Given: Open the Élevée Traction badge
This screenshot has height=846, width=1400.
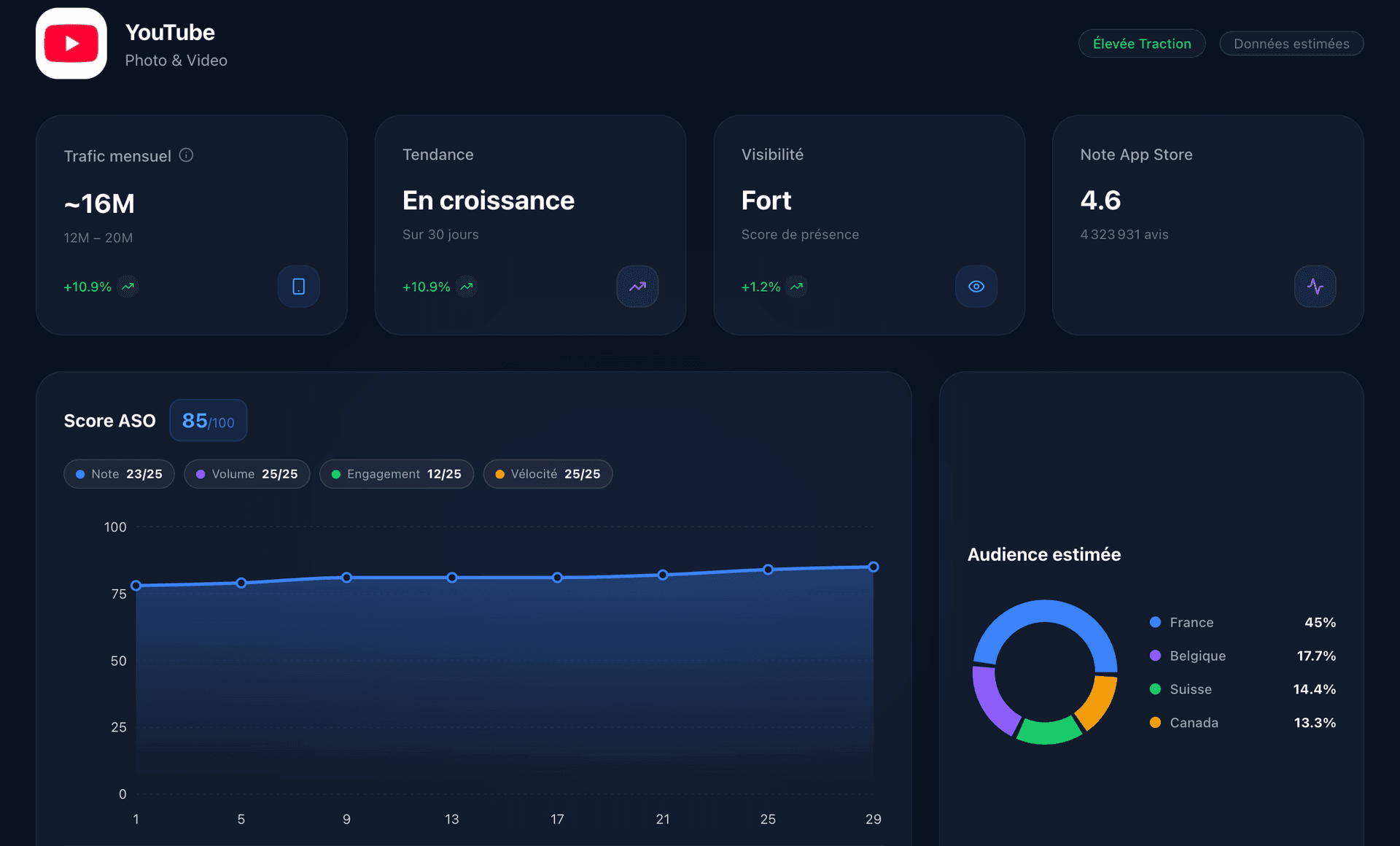Looking at the screenshot, I should 1141,43.
